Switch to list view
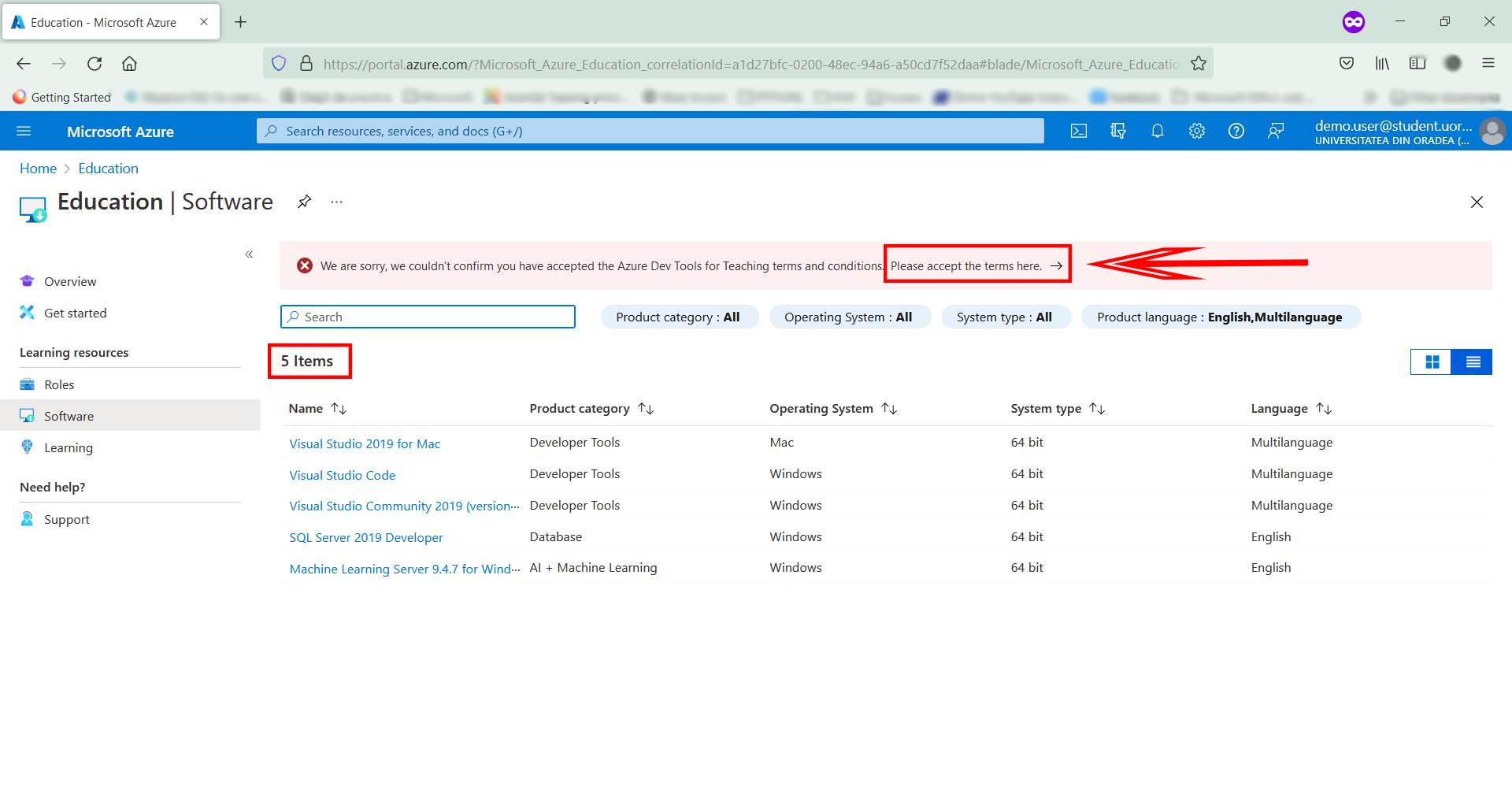Viewport: 1512px width, 805px height. click(1473, 362)
